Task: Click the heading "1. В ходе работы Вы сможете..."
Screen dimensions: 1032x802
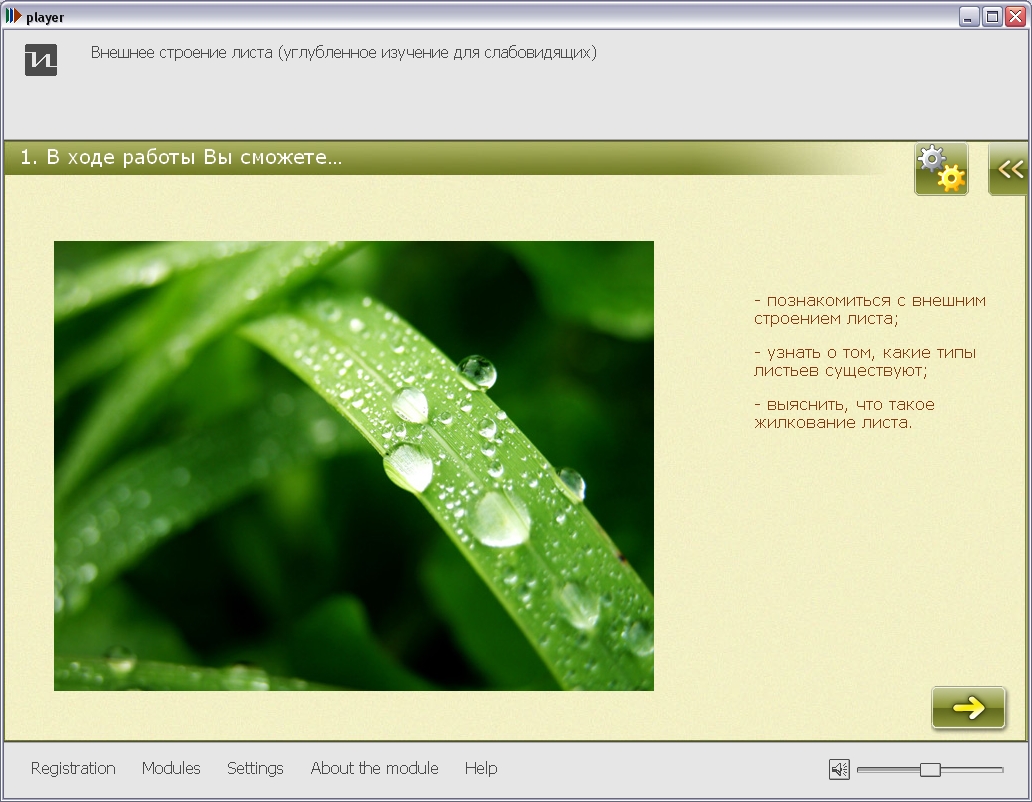Action: 181,158
